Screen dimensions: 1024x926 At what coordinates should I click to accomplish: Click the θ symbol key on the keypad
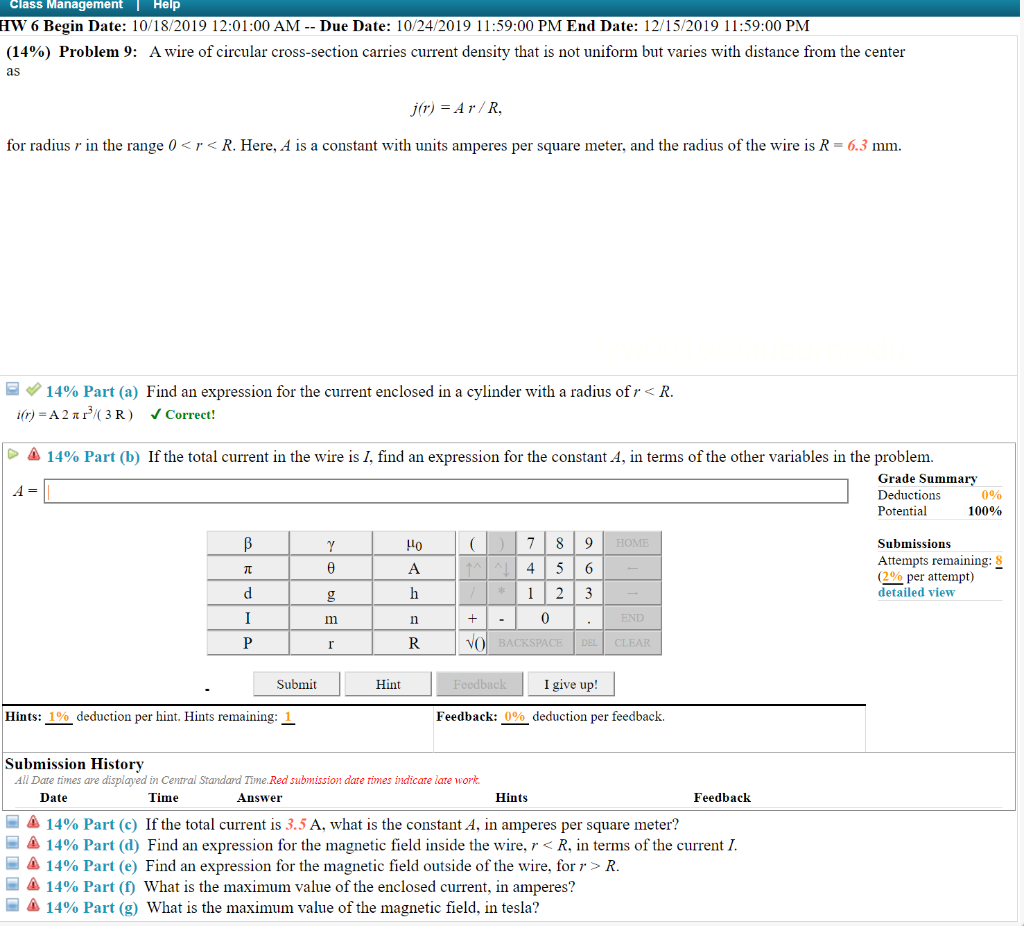(x=332, y=568)
